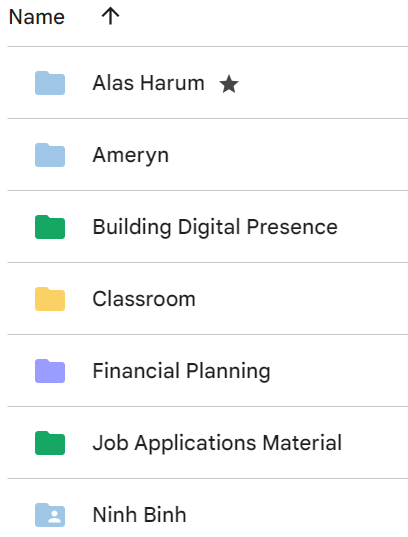
Task: Select the Financial Planning folder name
Action: 182,372
